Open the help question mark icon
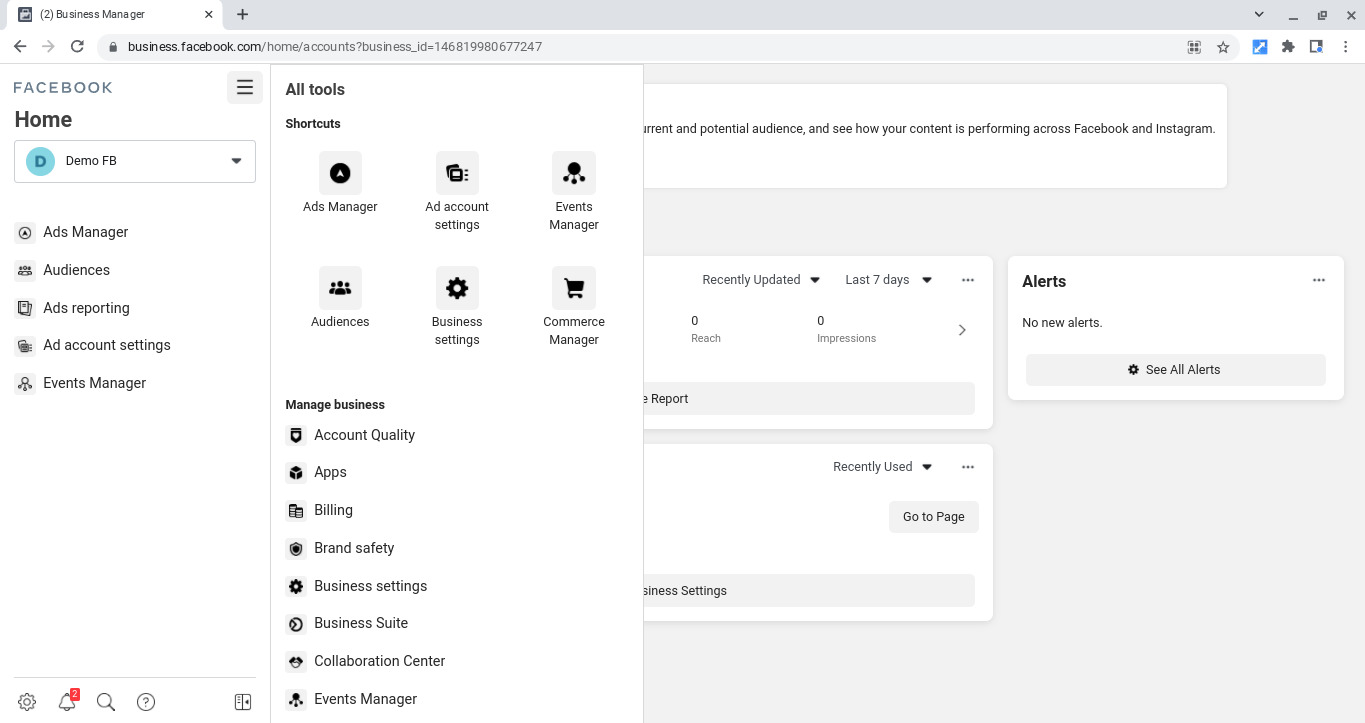 pyautogui.click(x=146, y=702)
